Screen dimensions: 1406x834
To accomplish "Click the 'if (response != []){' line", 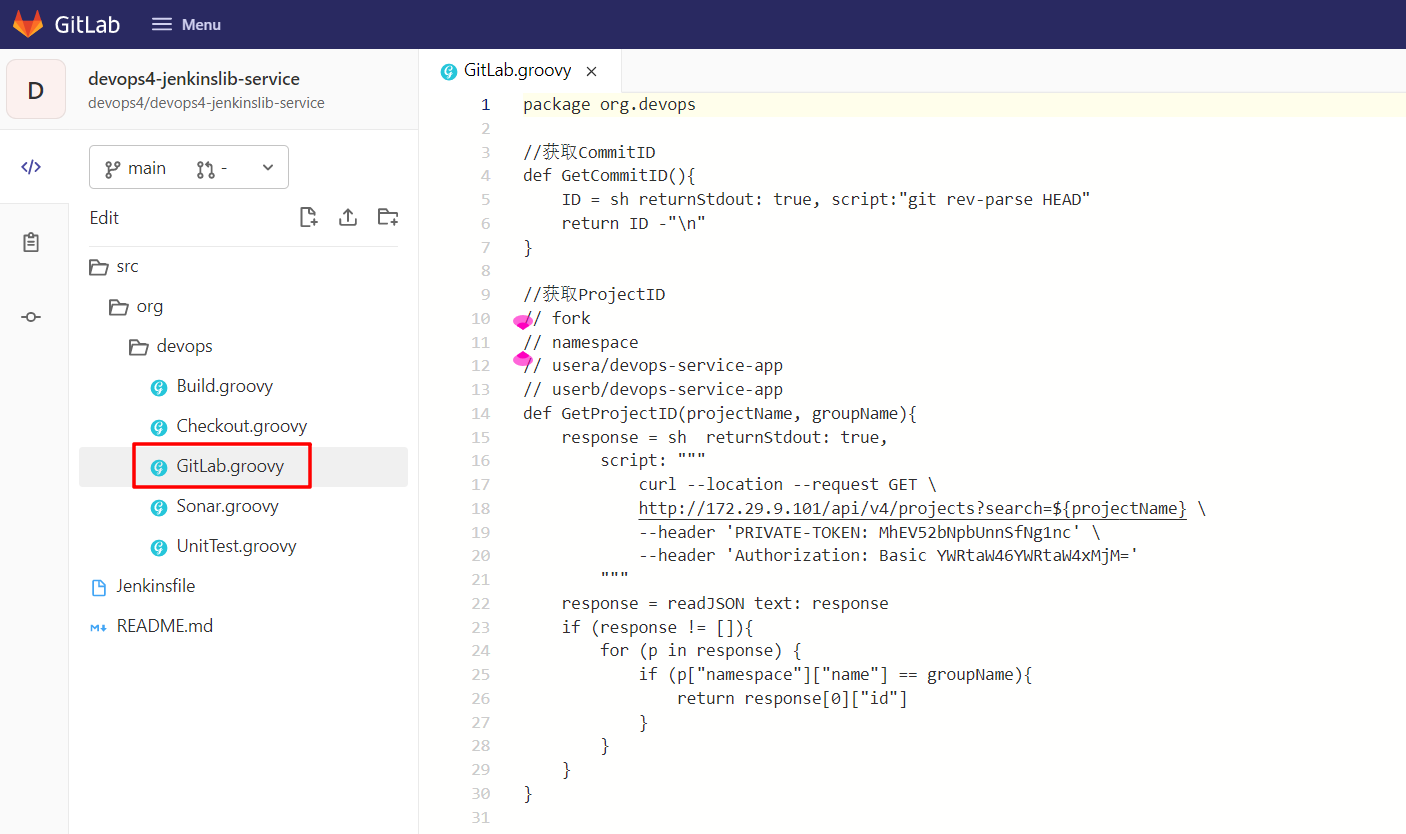I will [x=657, y=627].
